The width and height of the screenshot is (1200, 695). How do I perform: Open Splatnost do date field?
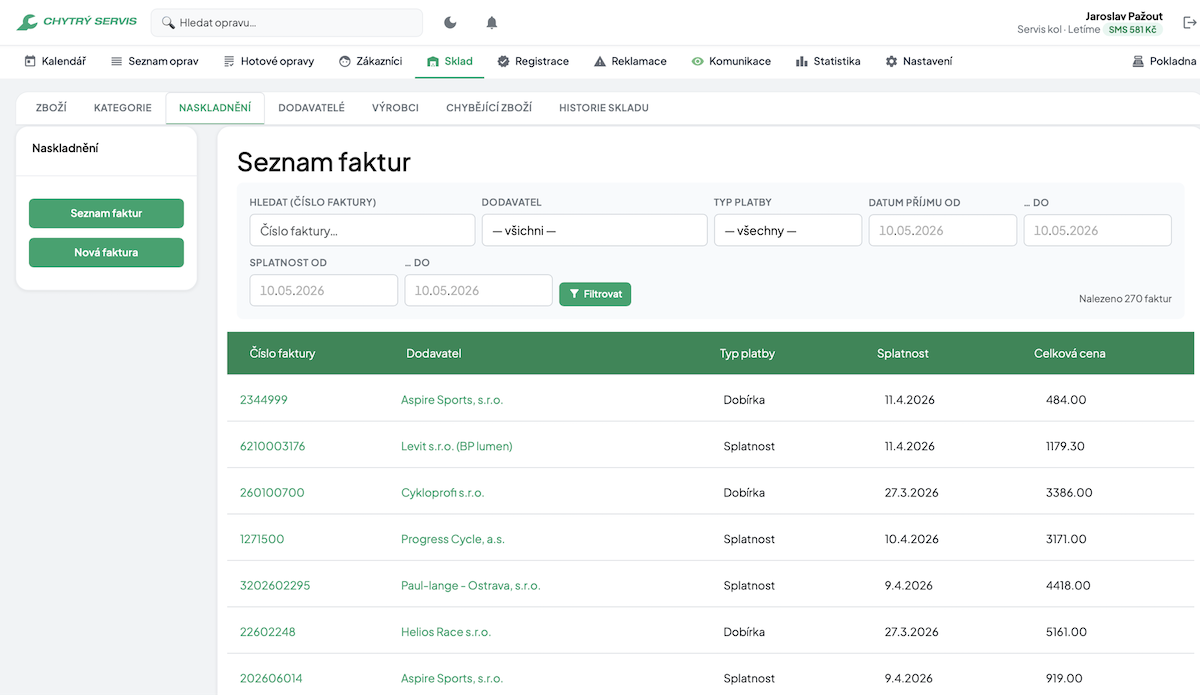click(x=479, y=290)
